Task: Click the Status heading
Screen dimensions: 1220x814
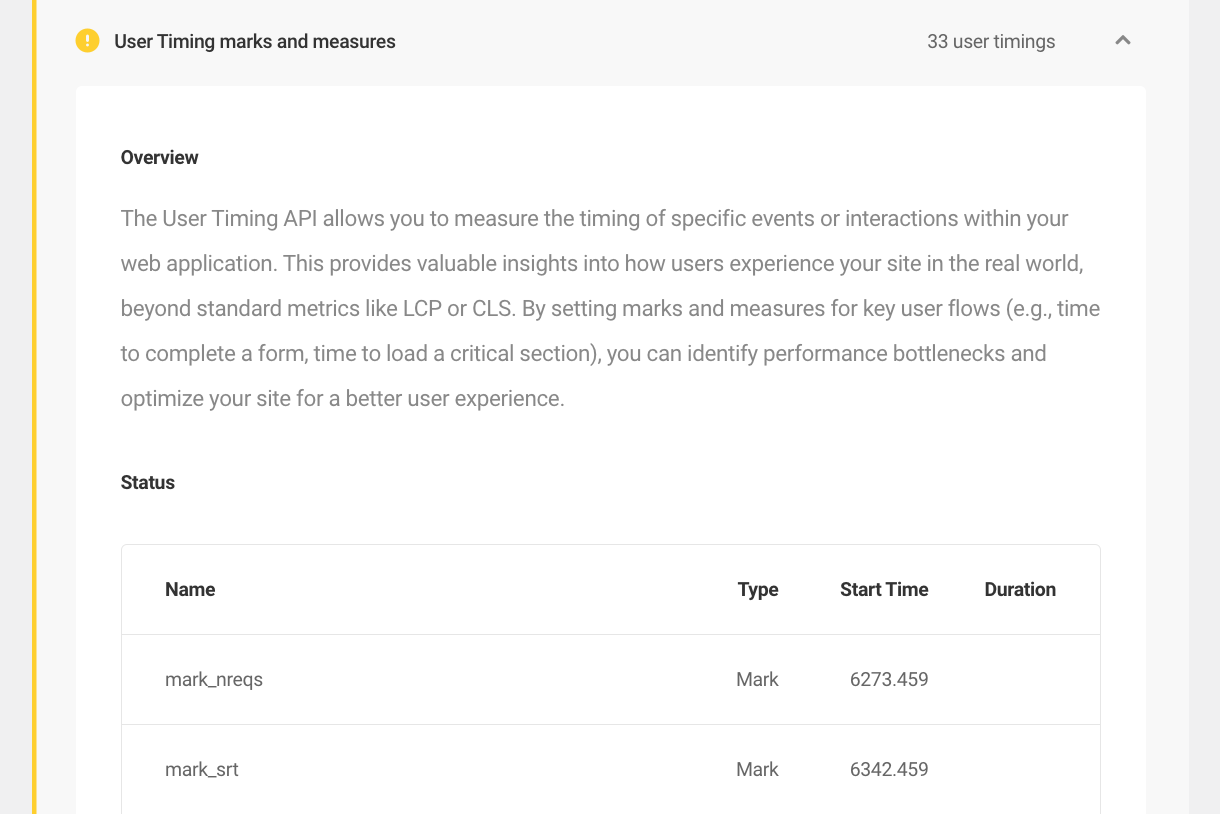Action: (x=148, y=482)
